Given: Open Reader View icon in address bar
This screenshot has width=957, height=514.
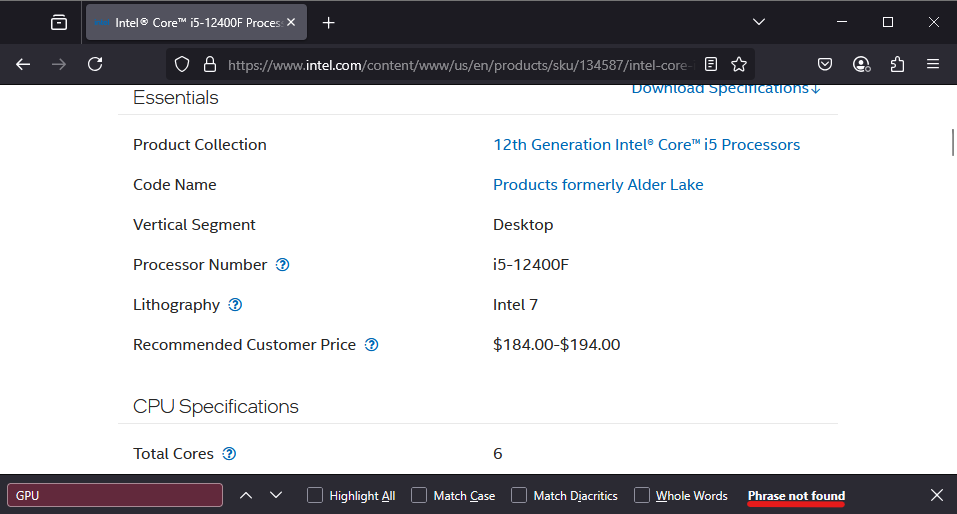Looking at the screenshot, I should [x=711, y=64].
